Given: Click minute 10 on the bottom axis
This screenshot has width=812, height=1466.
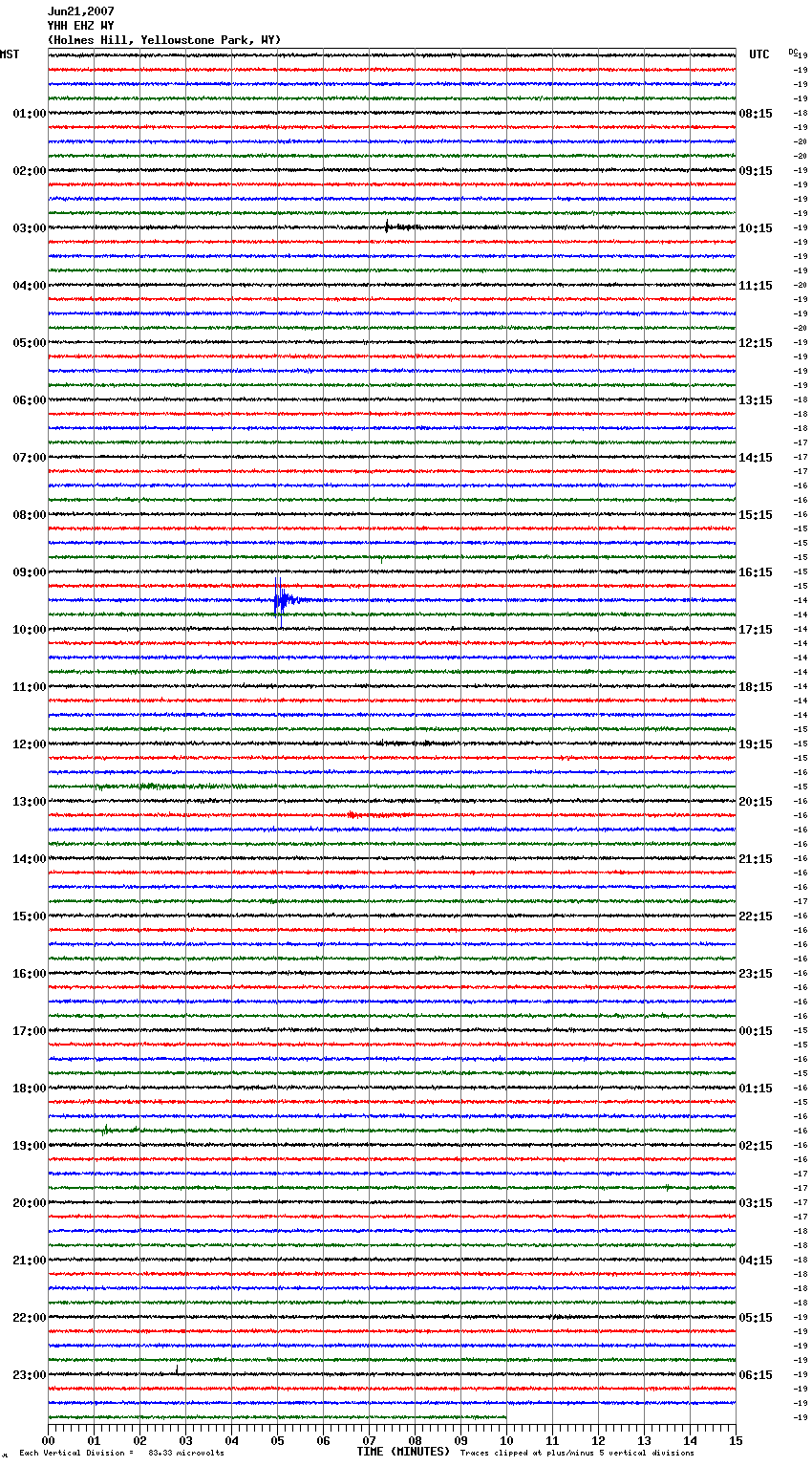Looking at the screenshot, I should [506, 1440].
